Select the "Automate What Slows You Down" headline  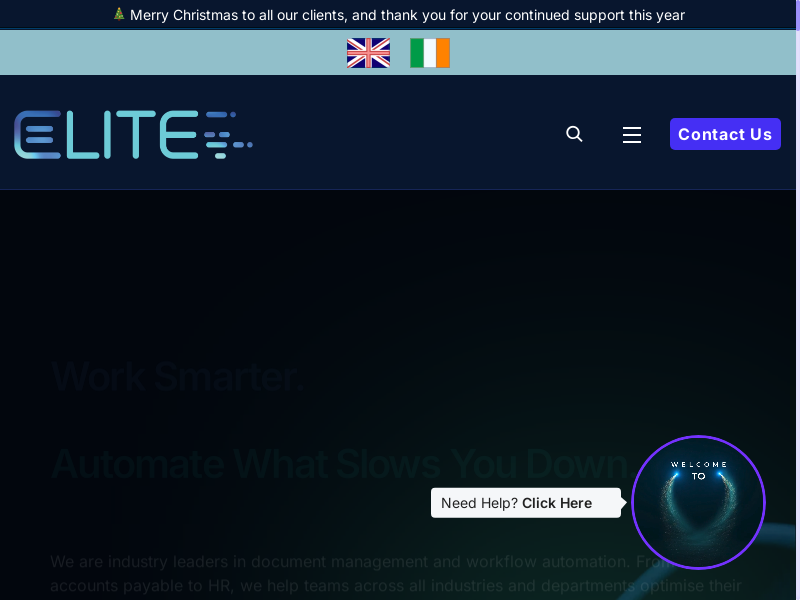(x=339, y=464)
